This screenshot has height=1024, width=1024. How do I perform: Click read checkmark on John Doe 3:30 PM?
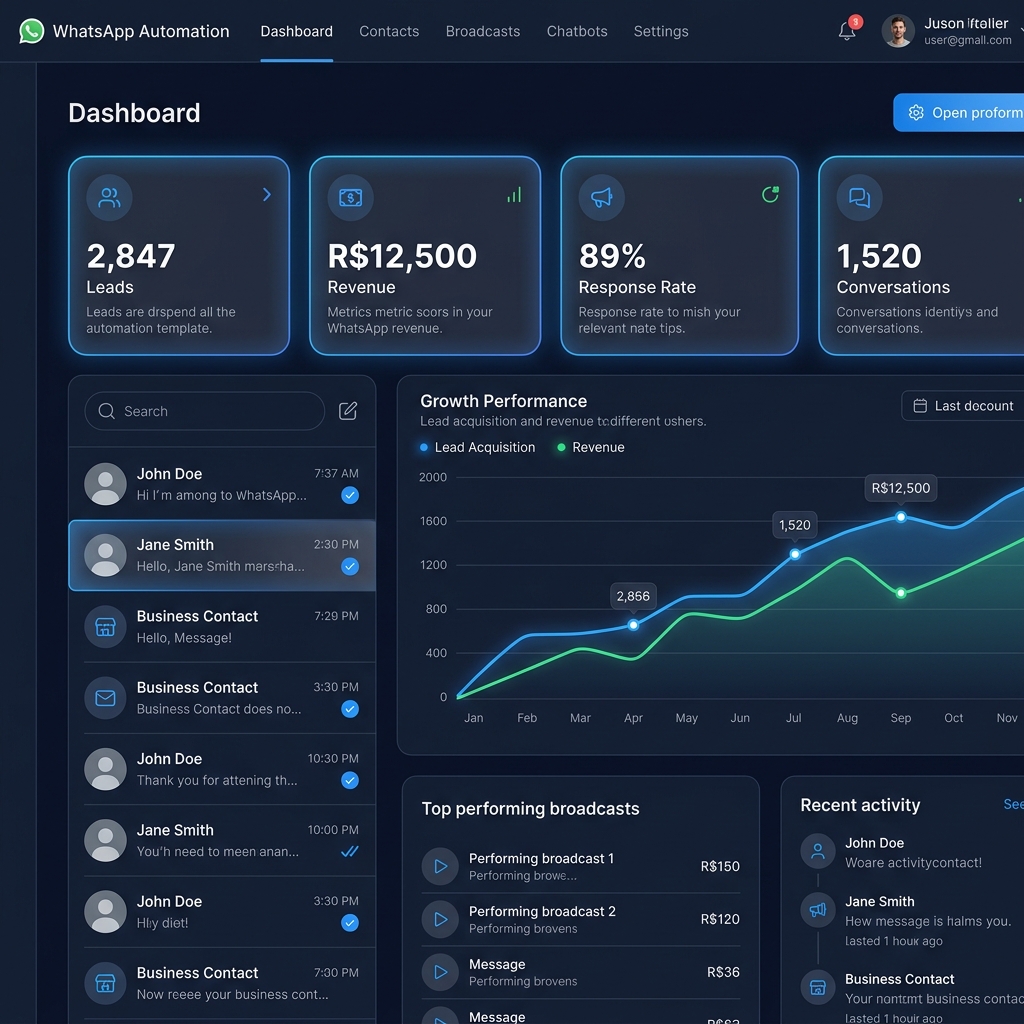[350, 922]
